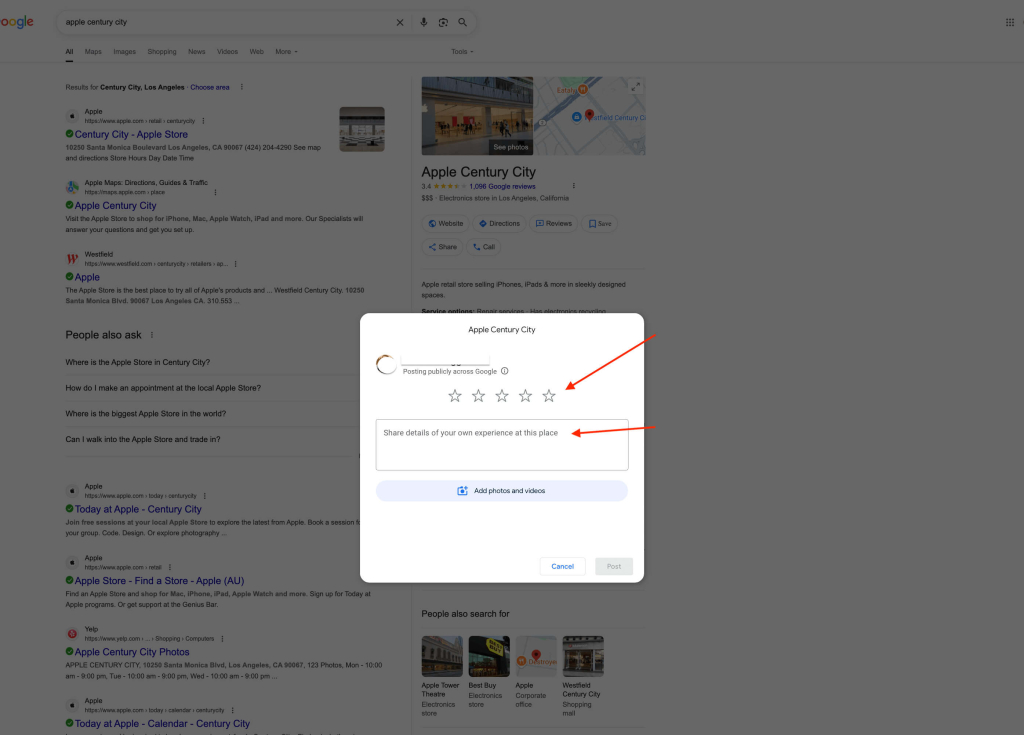1024x735 pixels.
Task: Open search by image camera icon
Action: coord(443,22)
